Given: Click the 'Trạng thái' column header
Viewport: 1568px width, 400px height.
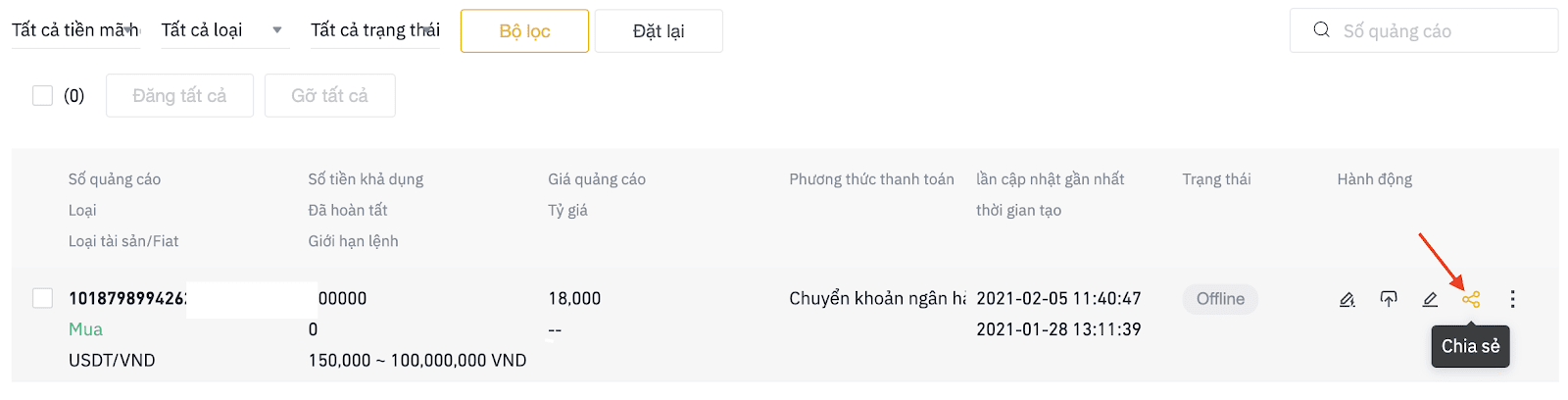Looking at the screenshot, I should 1216,179.
